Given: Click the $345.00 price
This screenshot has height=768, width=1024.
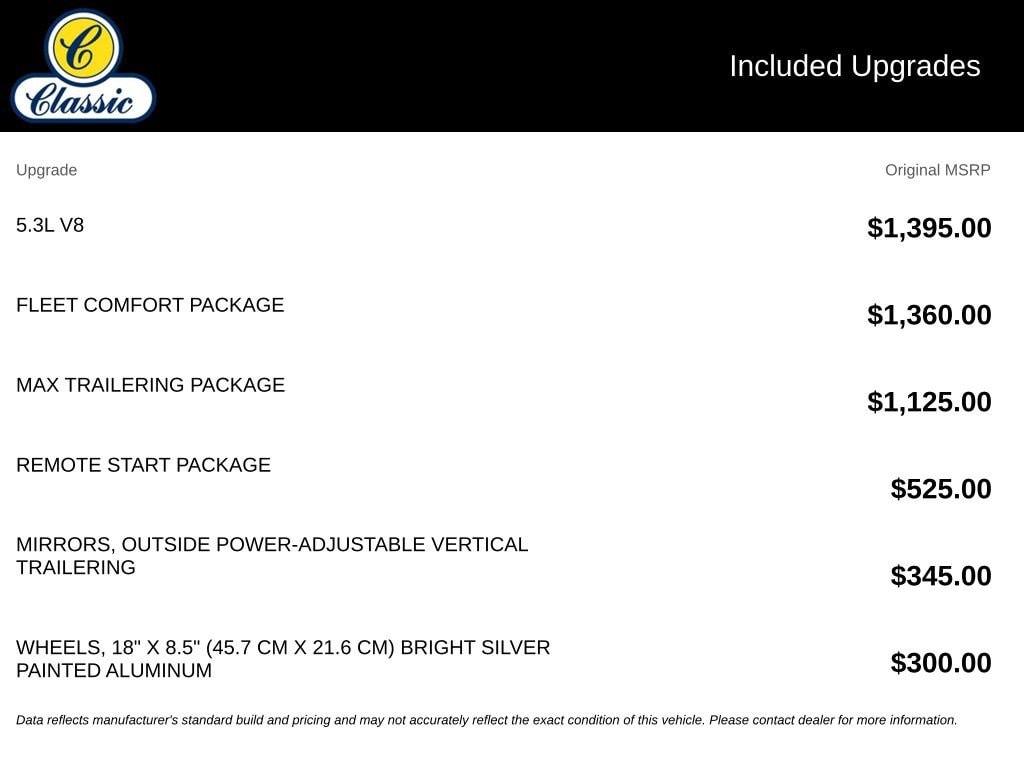Looking at the screenshot, I should coord(940,575).
